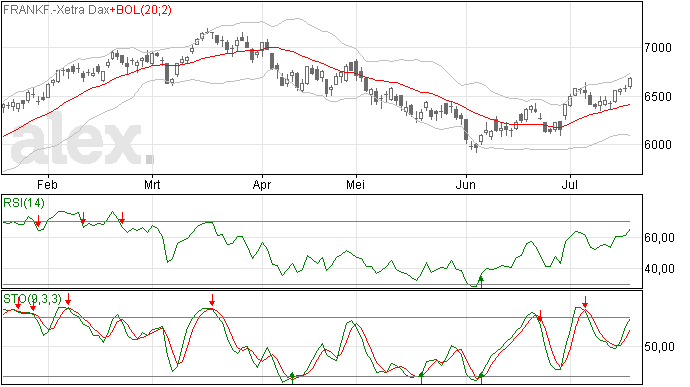This screenshot has height=387, width=690.
Task: Click the RSI(14) indicator label
Action: click(24, 203)
